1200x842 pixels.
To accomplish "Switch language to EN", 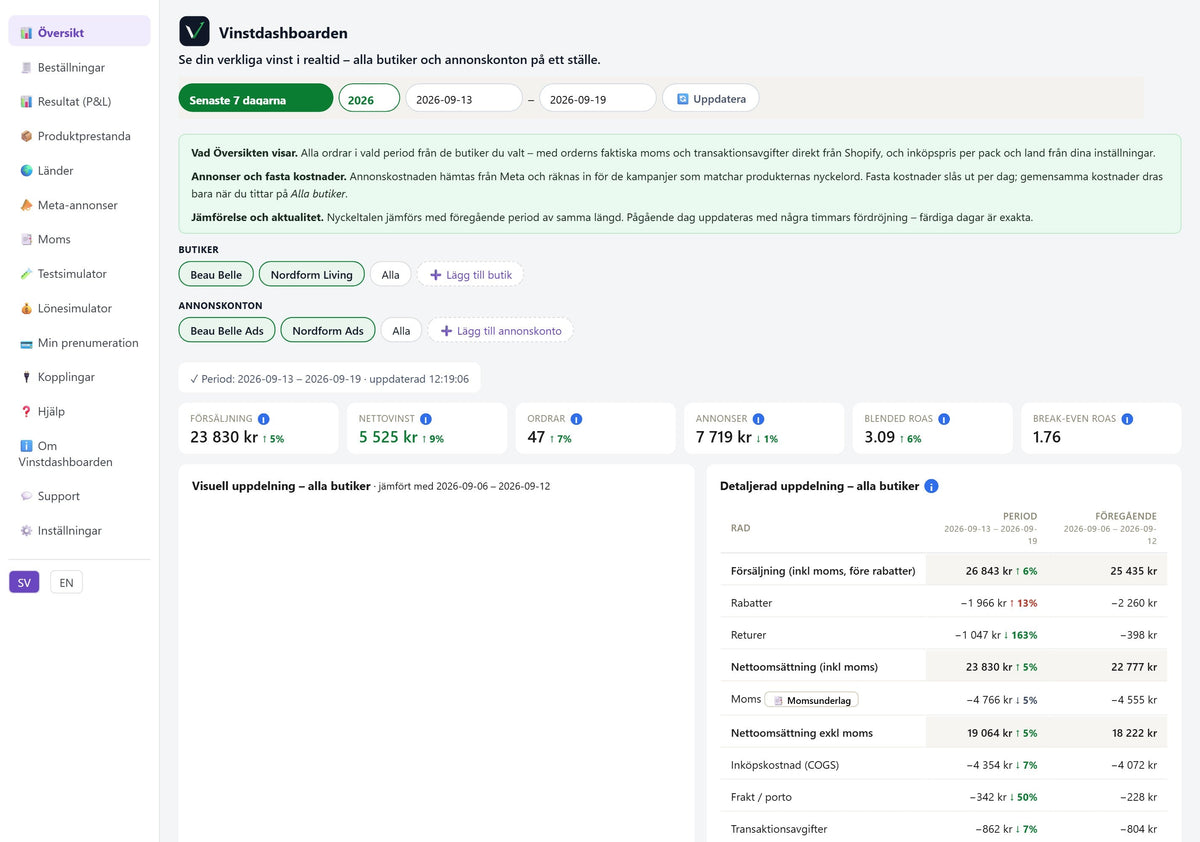I will pyautogui.click(x=66, y=583).
